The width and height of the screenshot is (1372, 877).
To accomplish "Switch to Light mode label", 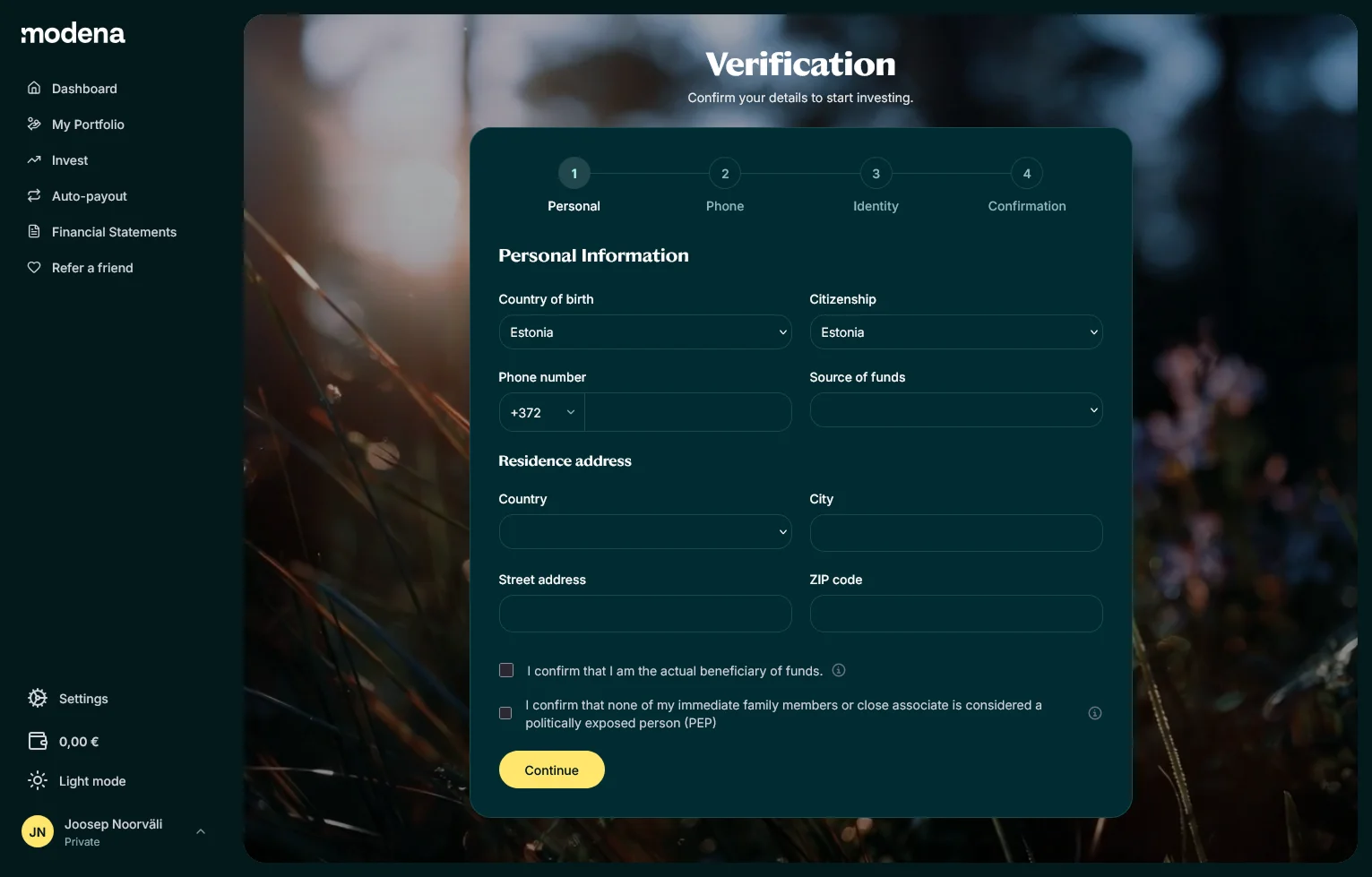I will click(x=92, y=781).
